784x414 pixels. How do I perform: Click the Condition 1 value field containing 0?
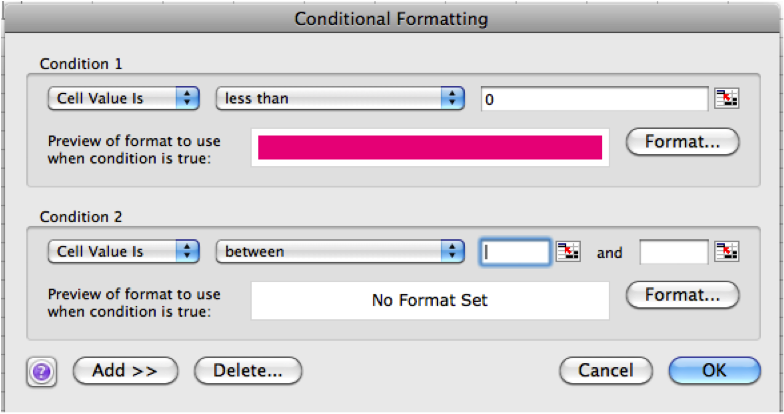(594, 99)
